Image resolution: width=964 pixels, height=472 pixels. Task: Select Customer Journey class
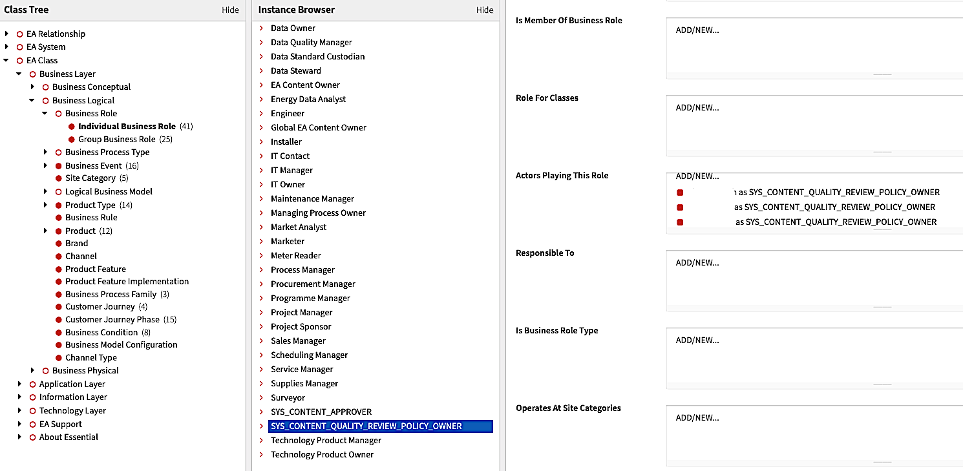[100, 306]
